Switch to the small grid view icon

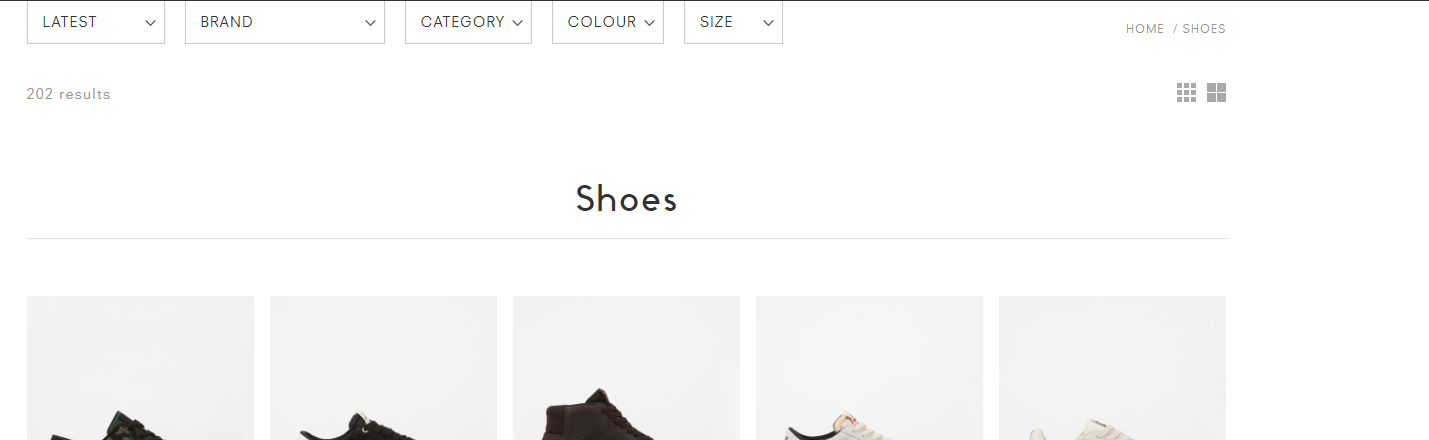[1186, 93]
